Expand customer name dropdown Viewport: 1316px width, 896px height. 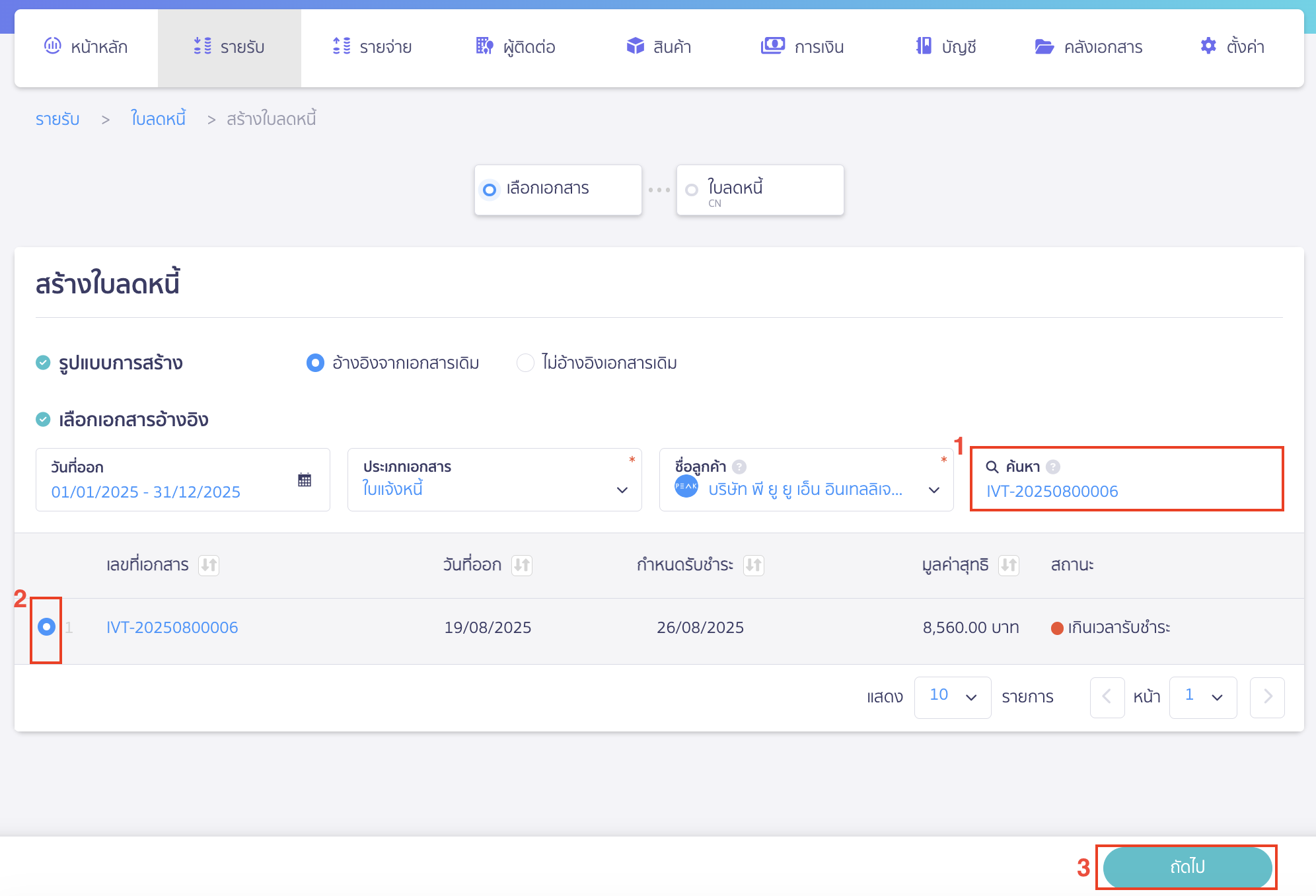pos(933,490)
